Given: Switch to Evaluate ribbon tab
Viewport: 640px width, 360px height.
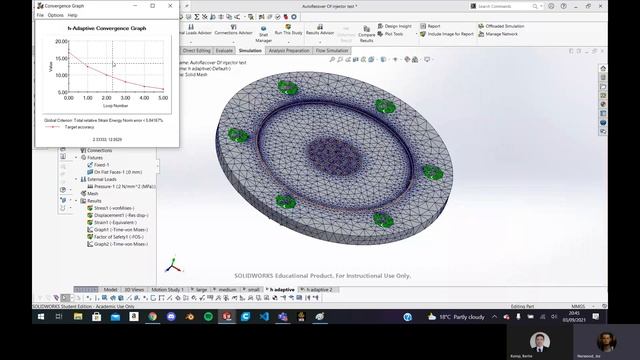Looking at the screenshot, I should click(x=224, y=51).
